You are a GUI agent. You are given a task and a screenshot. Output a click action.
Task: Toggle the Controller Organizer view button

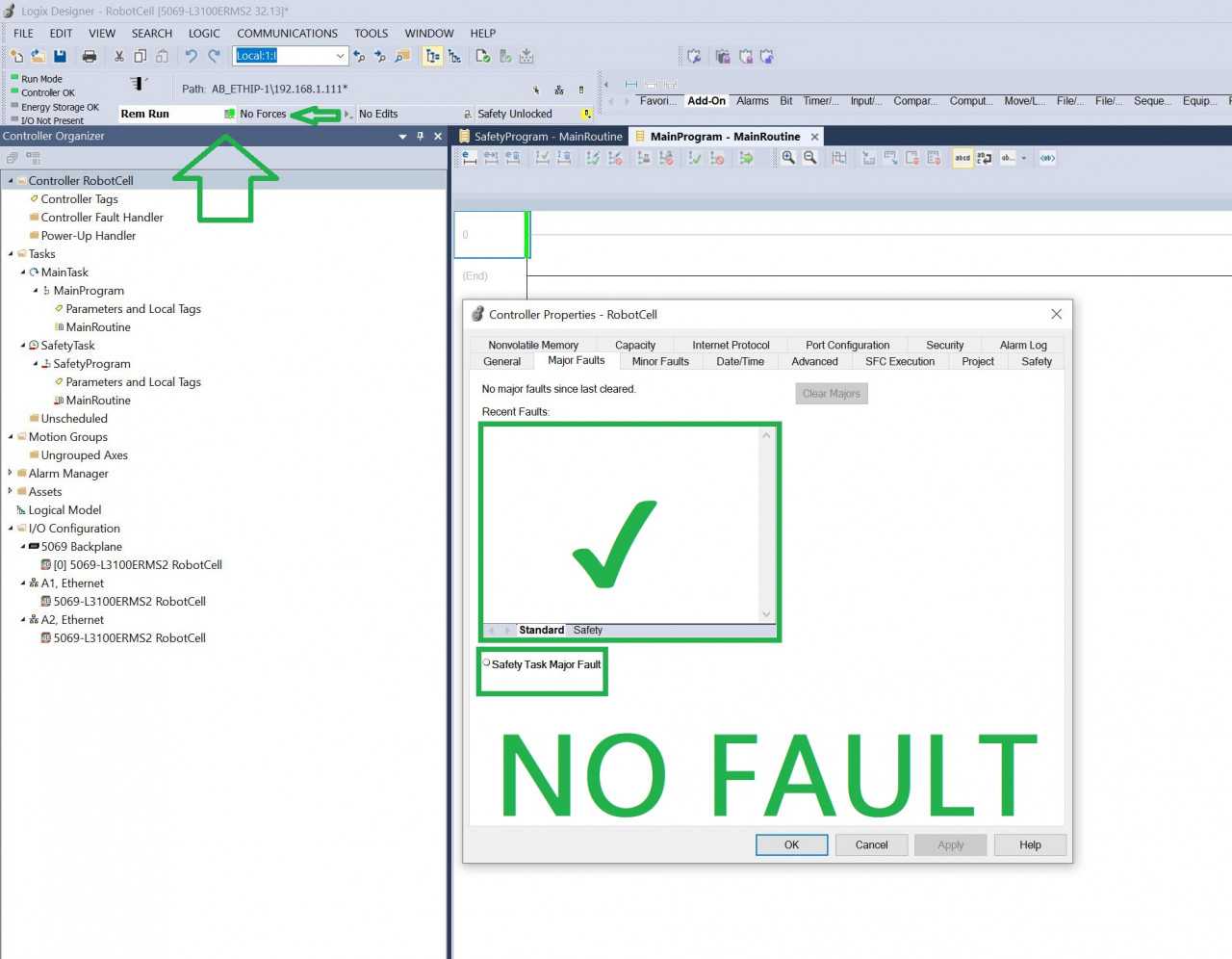433,57
